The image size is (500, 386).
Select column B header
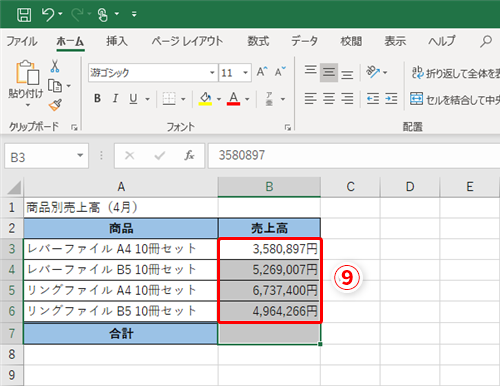269,187
